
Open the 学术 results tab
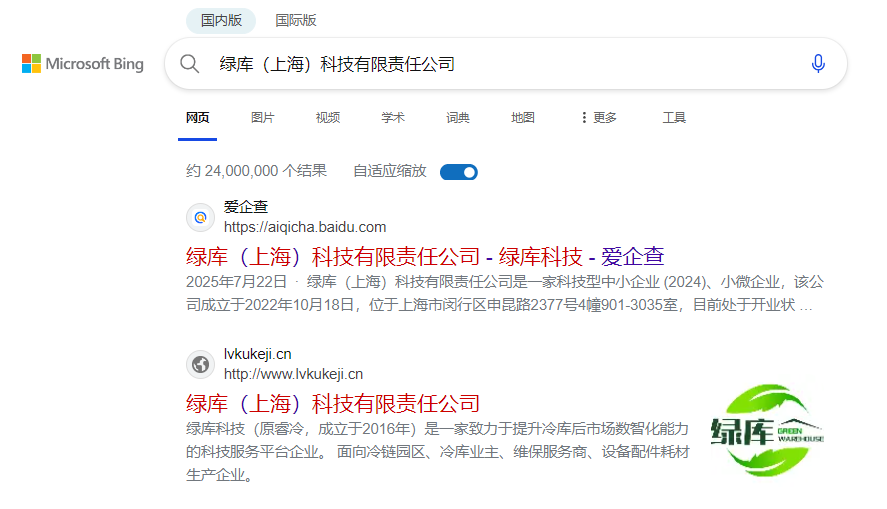click(393, 118)
